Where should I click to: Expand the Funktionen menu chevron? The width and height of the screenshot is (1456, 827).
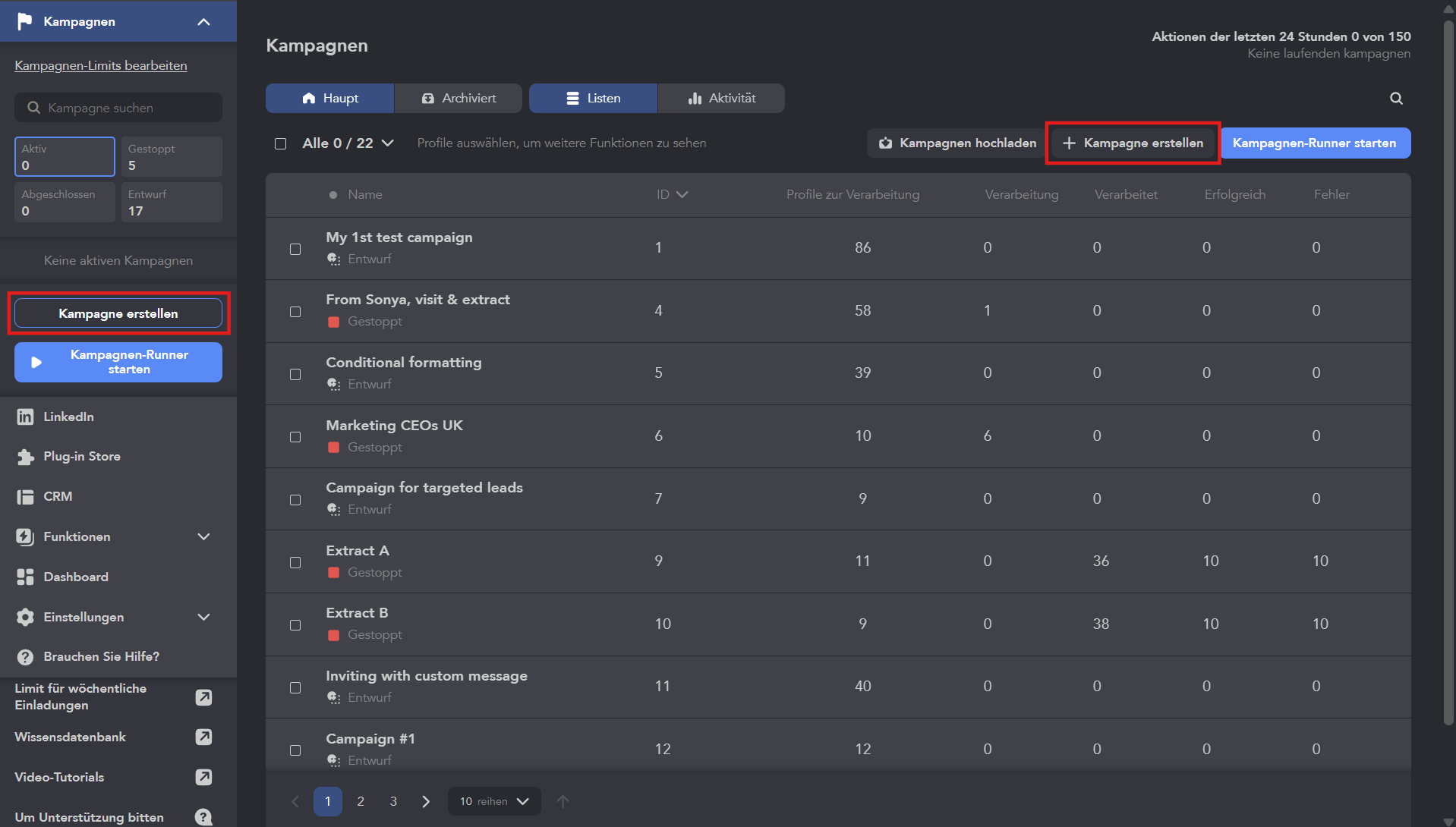[x=203, y=537]
